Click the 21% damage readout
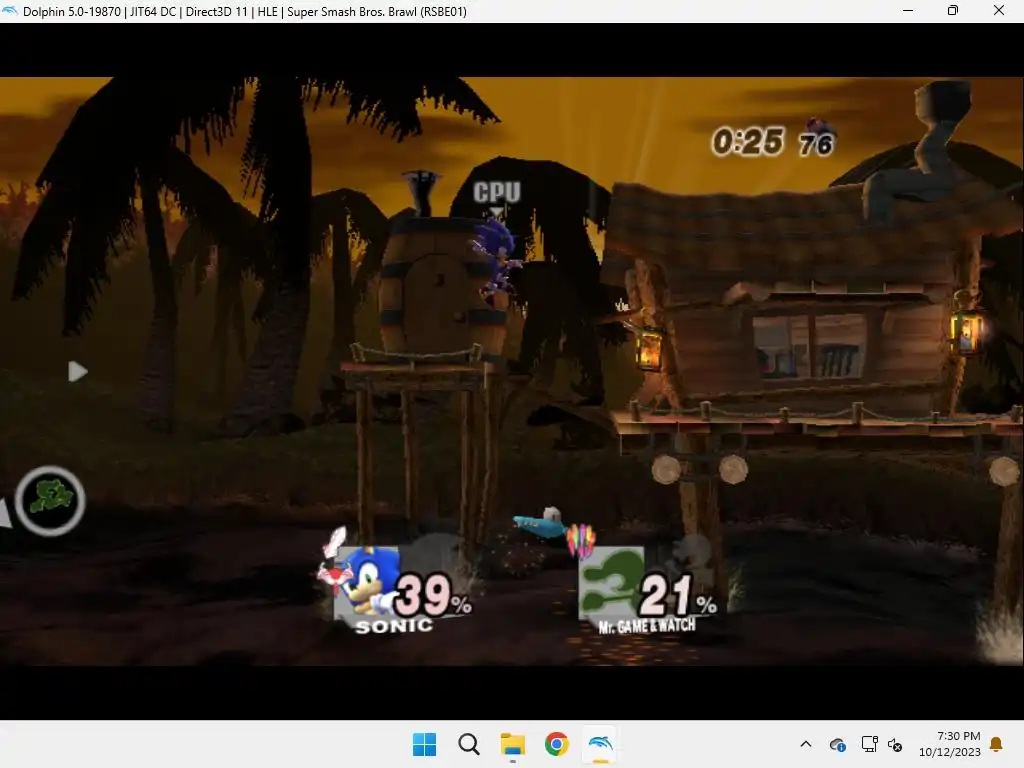 tap(678, 595)
